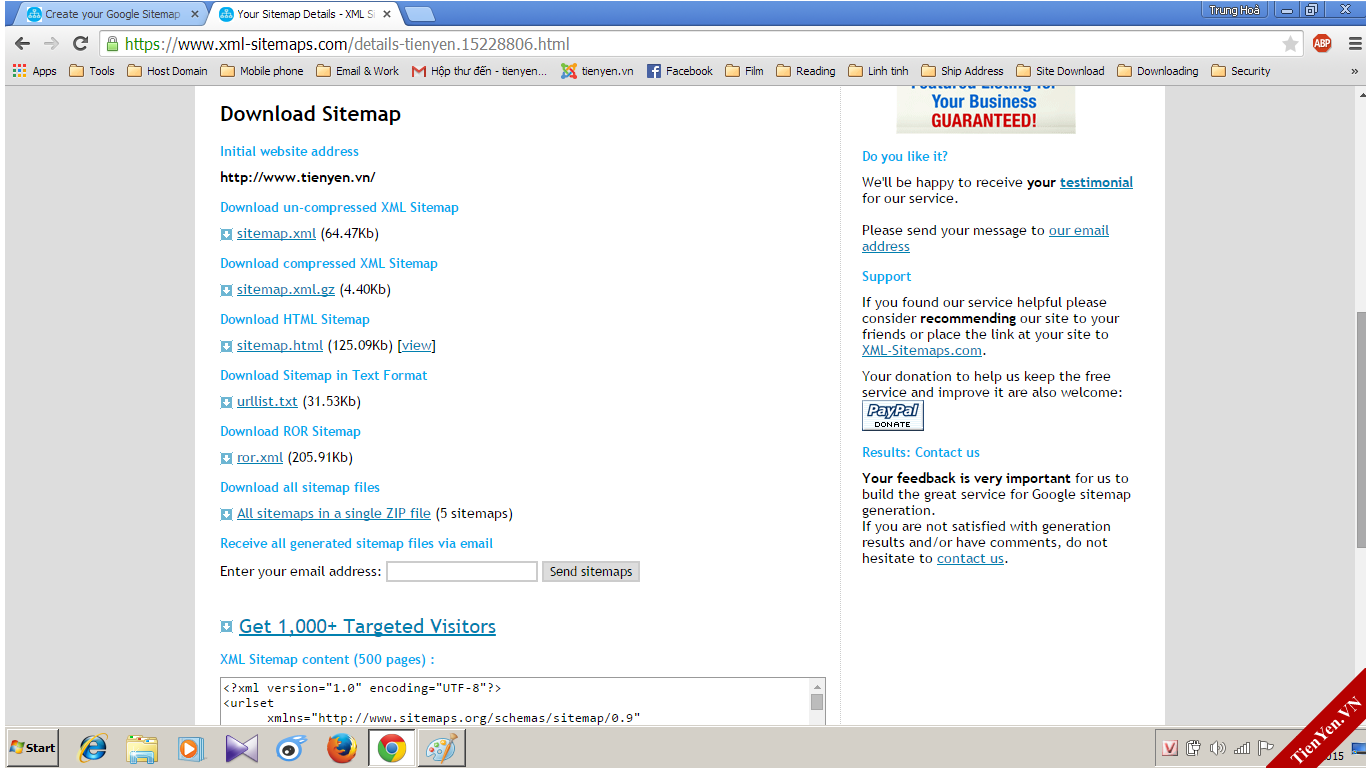
Task: Download the sitemap.xml.gz file
Action: pos(286,289)
